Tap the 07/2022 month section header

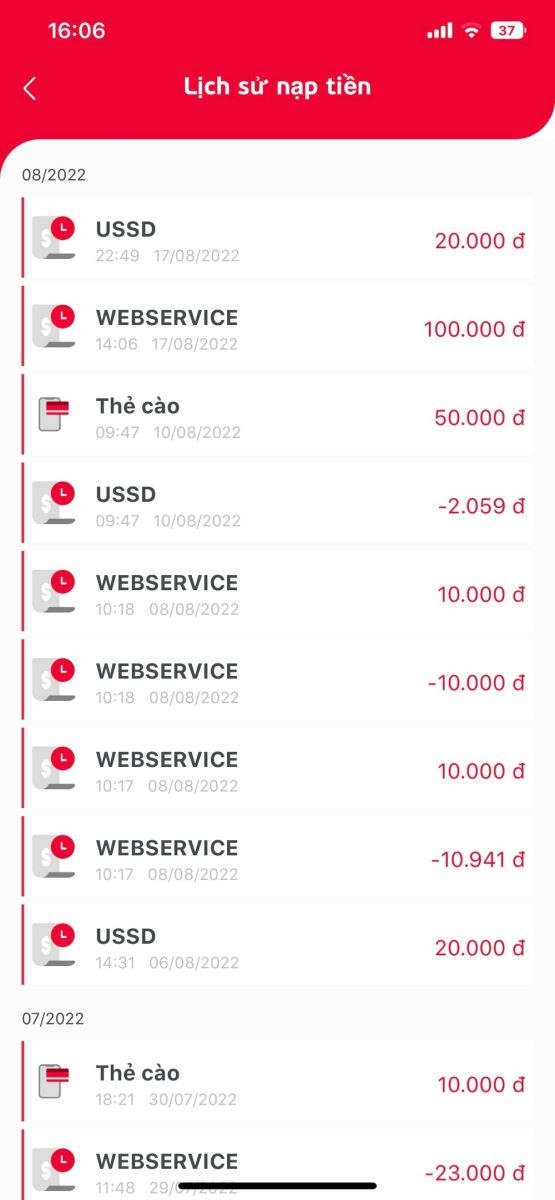pyautogui.click(x=54, y=1019)
